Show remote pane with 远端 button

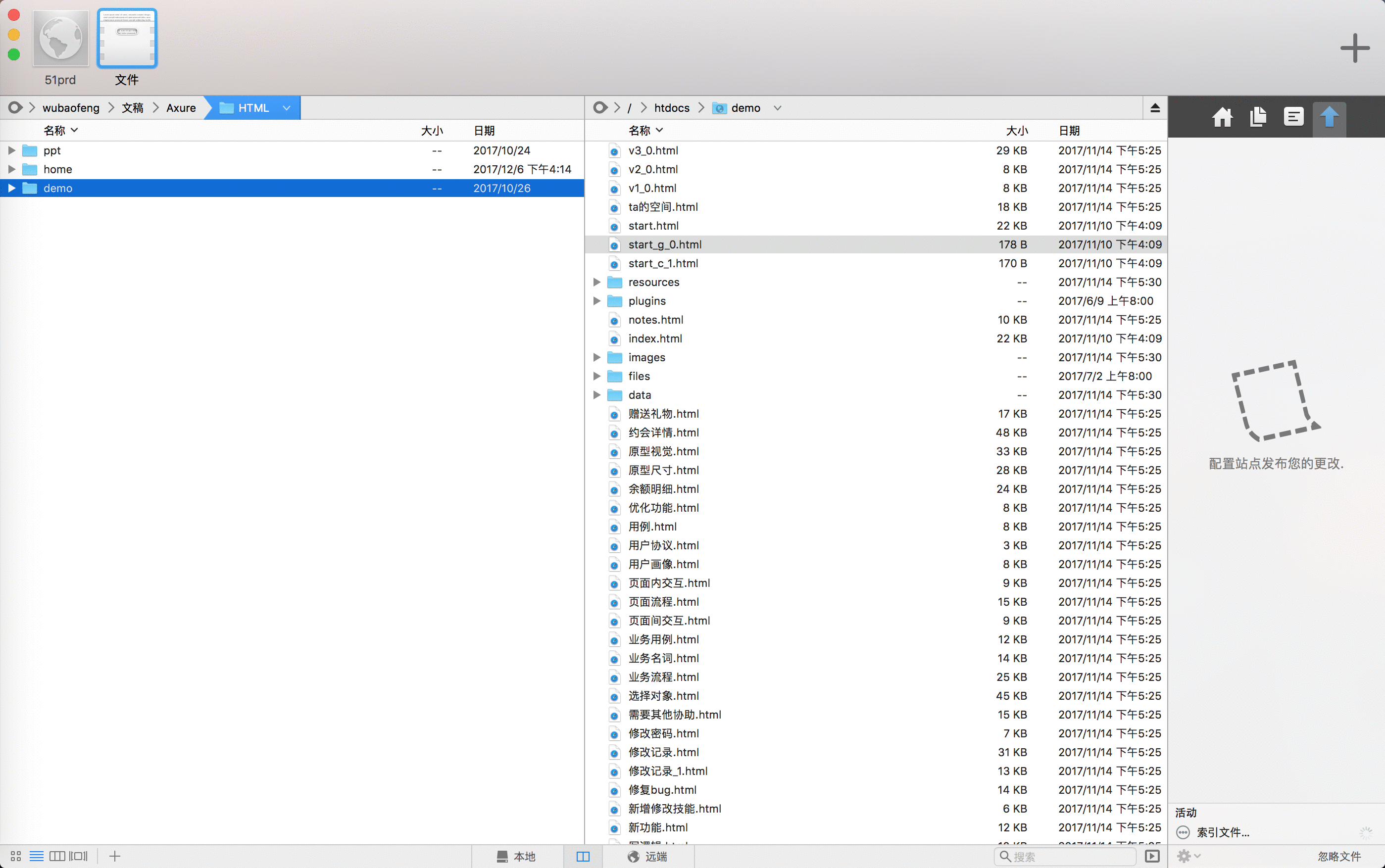[648, 856]
